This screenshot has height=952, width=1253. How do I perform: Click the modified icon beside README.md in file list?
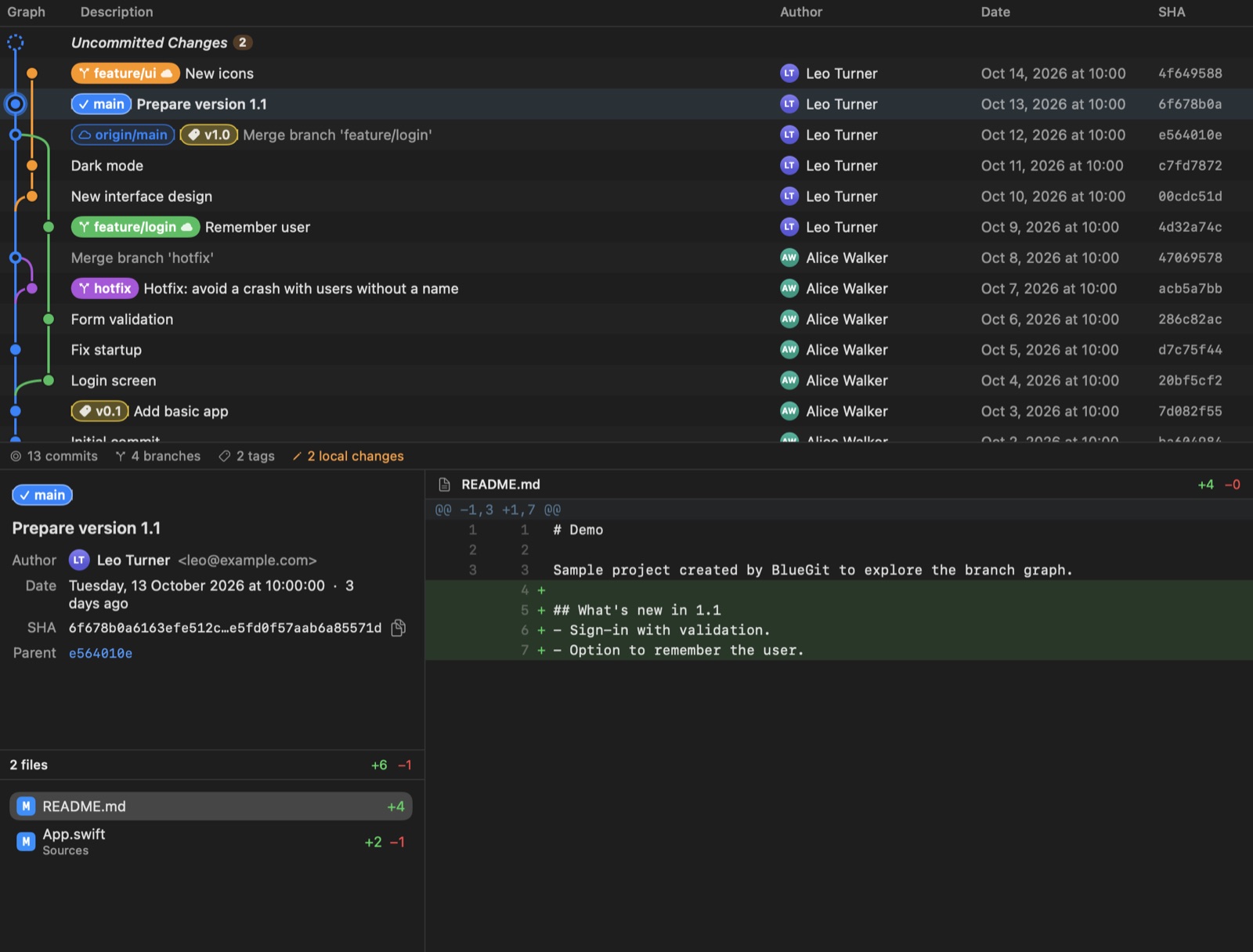point(26,806)
